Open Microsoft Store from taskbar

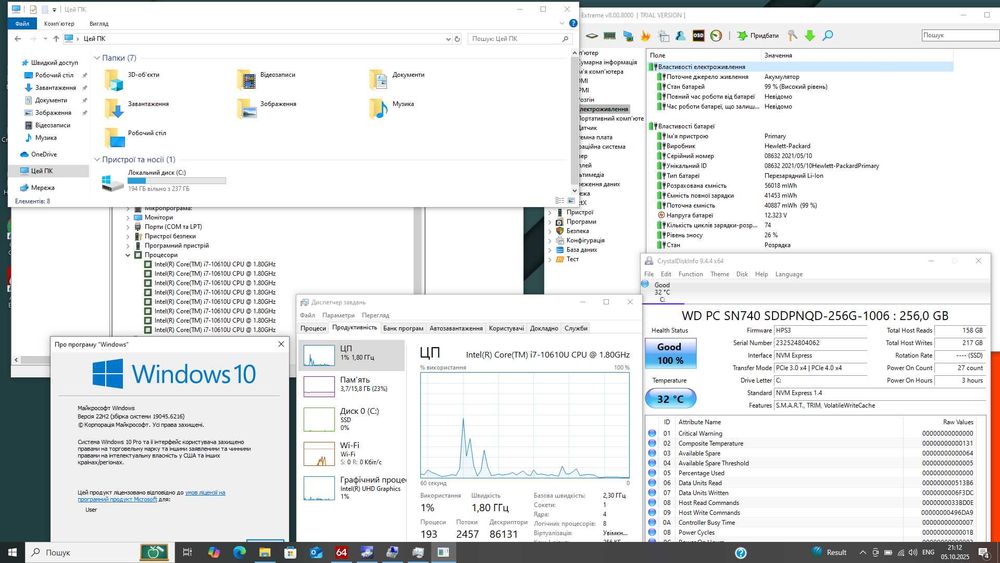290,552
